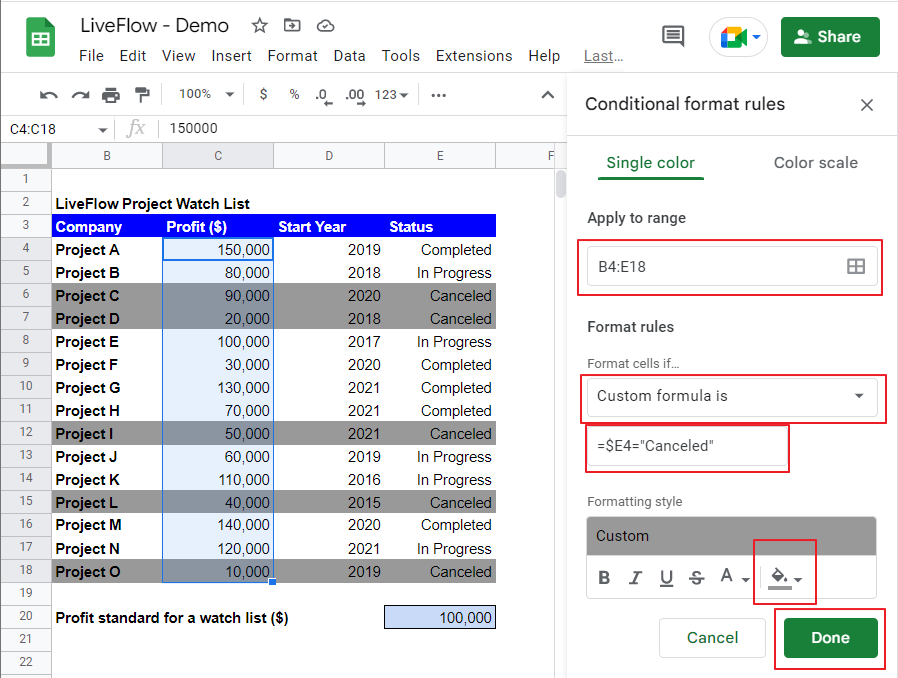Click the move to folder icon
Screen dimensions: 898x678
tap(292, 25)
